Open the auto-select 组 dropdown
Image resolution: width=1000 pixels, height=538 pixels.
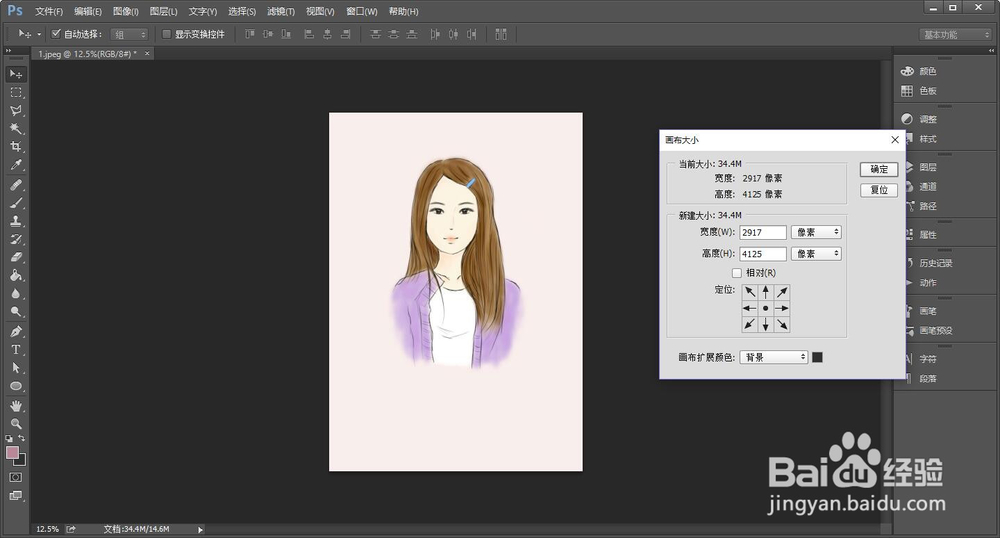pos(129,34)
